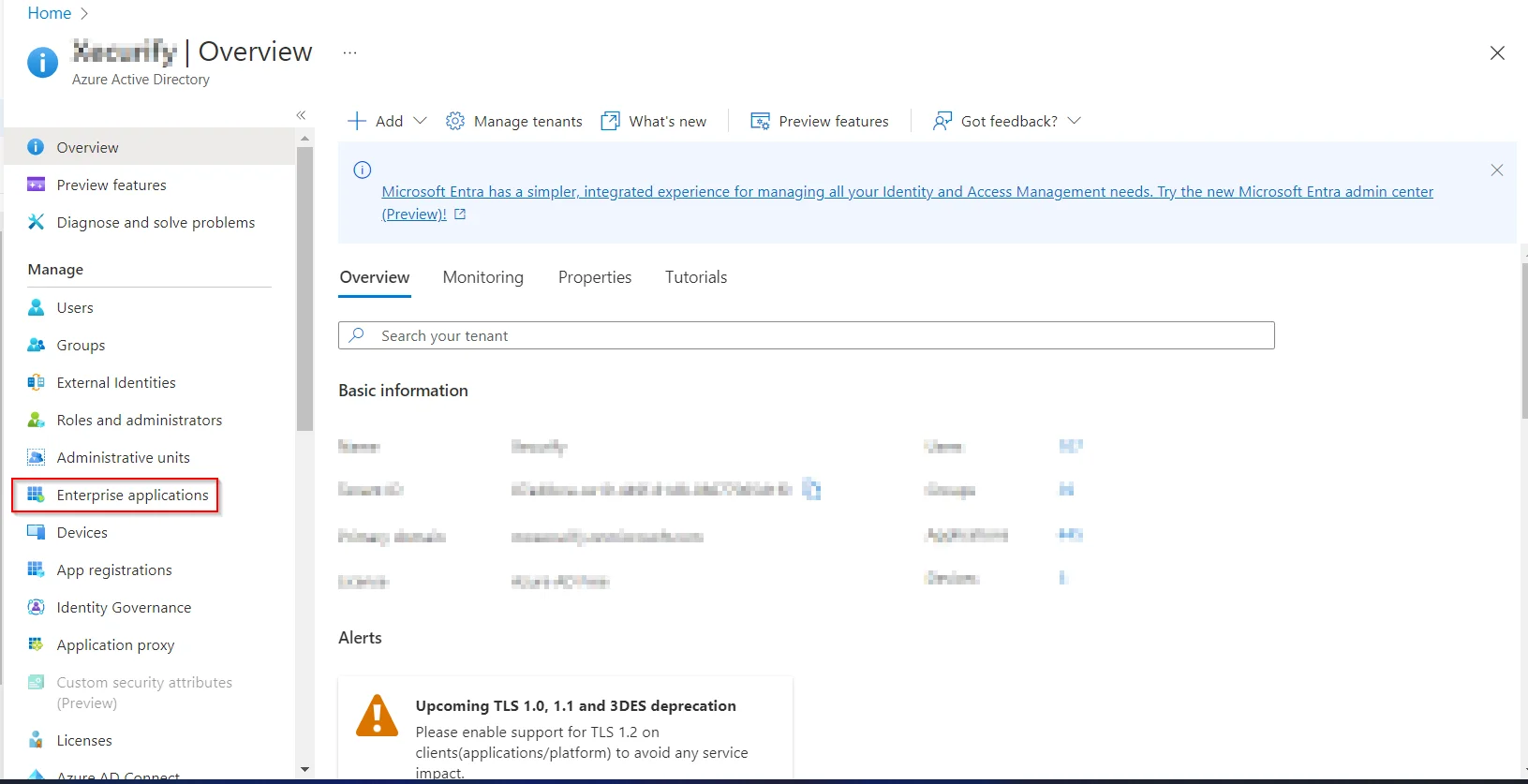The height and width of the screenshot is (784, 1528).
Task: Click the sidebar scroll down arrow
Action: coord(304,769)
